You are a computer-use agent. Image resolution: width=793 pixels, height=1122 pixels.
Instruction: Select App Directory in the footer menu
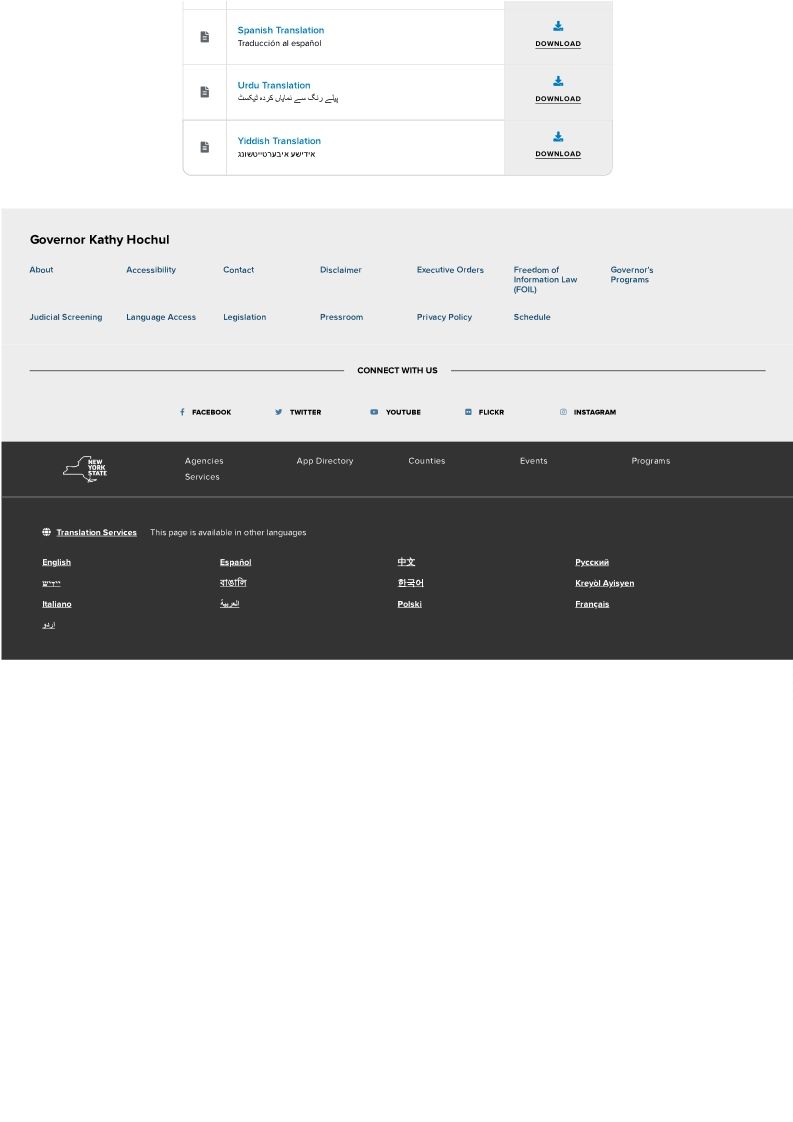tap(325, 461)
